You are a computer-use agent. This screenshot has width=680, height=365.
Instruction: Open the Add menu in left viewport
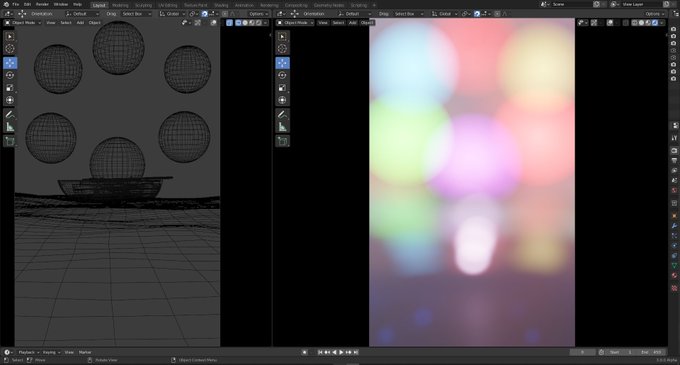click(x=80, y=23)
